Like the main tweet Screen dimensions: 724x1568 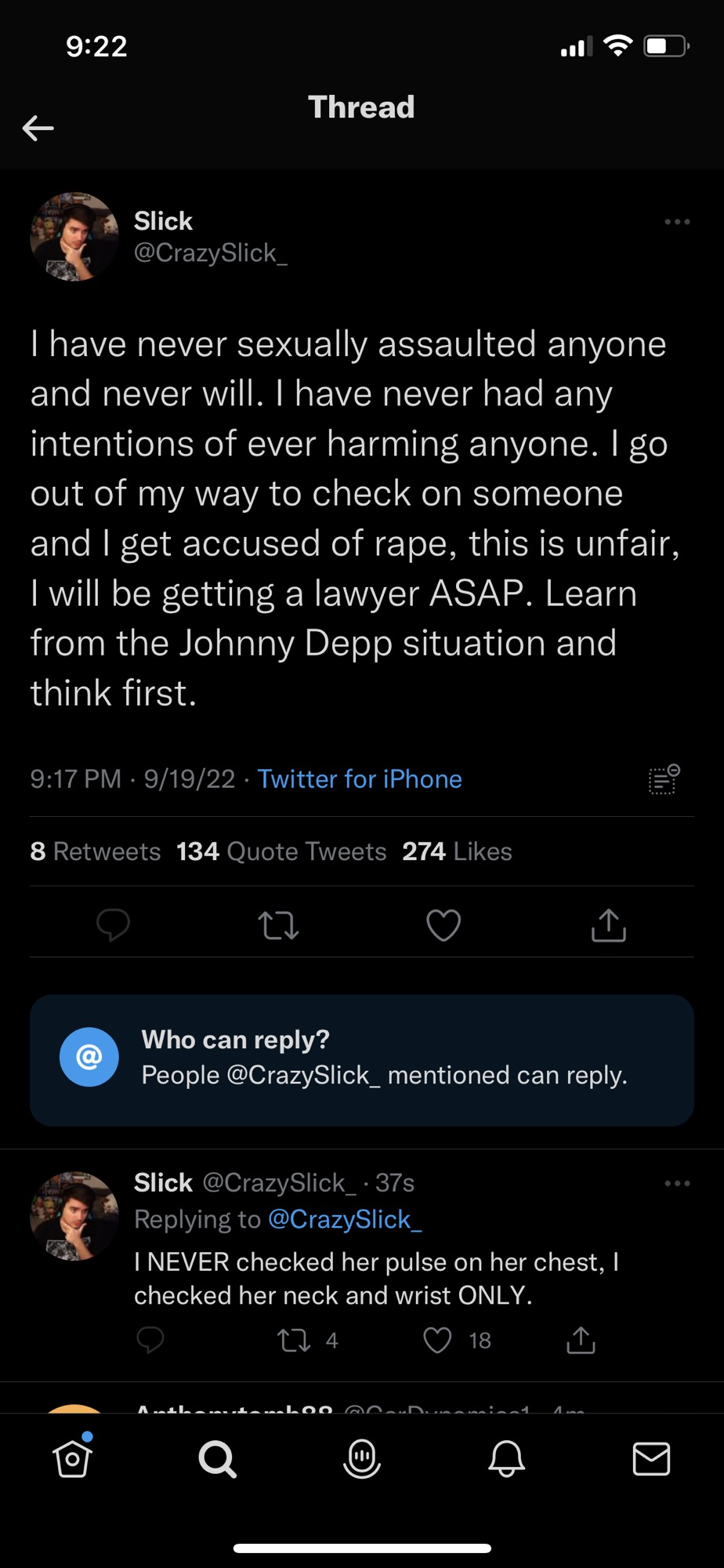tap(443, 925)
